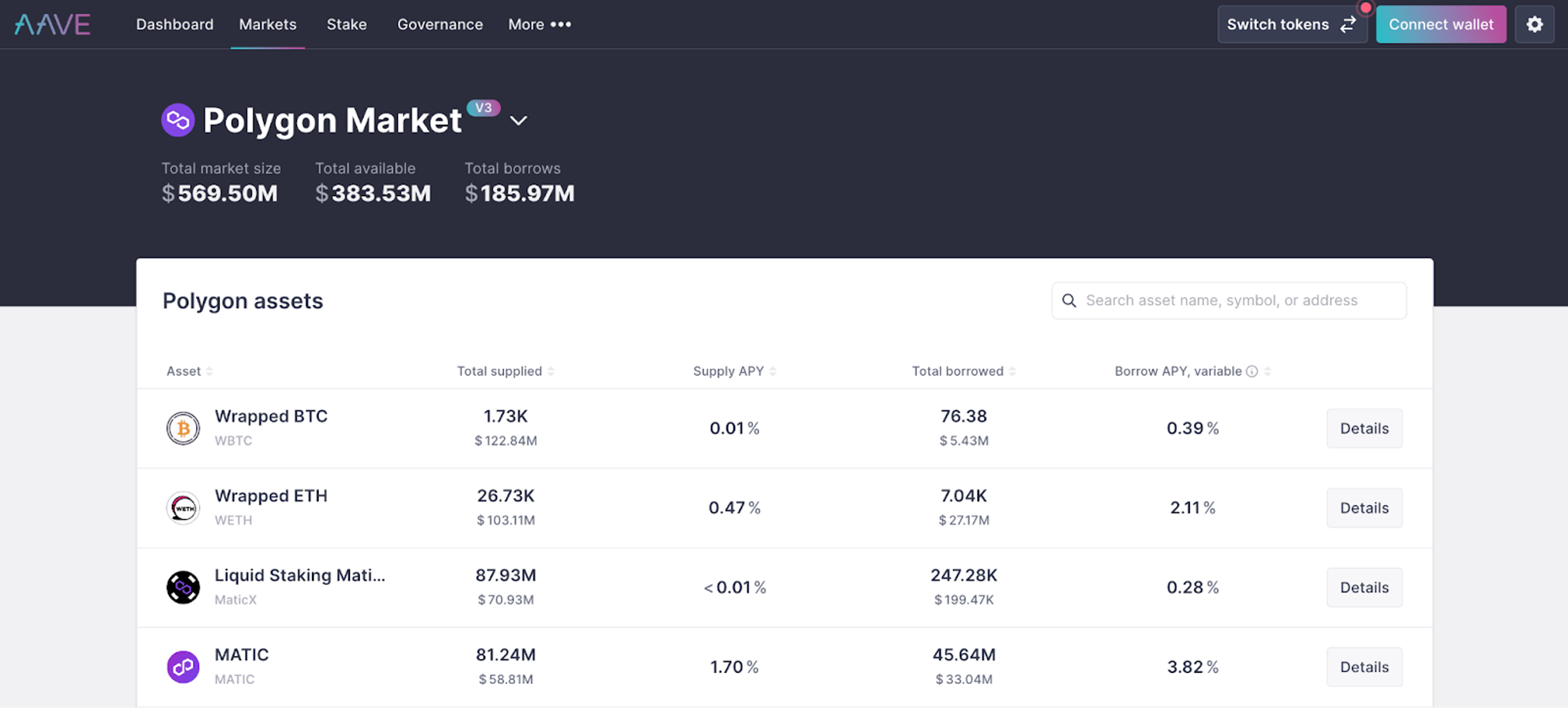Click the Polygon network logo icon
The image size is (1568, 708).
(178, 120)
